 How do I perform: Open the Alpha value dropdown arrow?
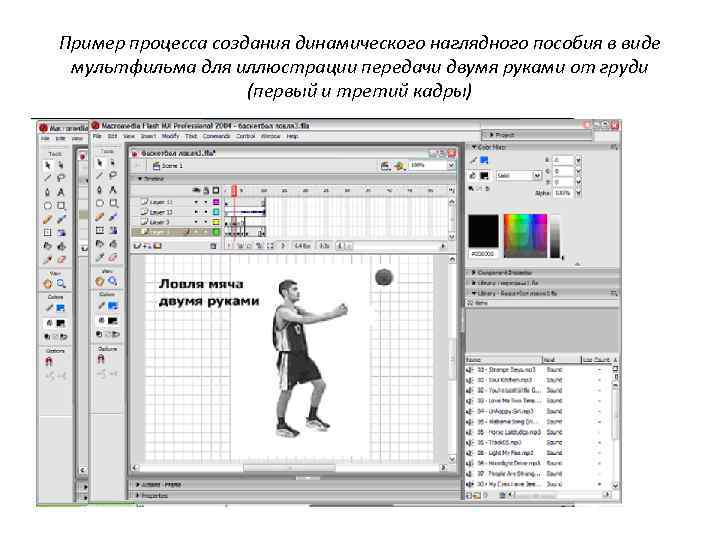[578, 193]
